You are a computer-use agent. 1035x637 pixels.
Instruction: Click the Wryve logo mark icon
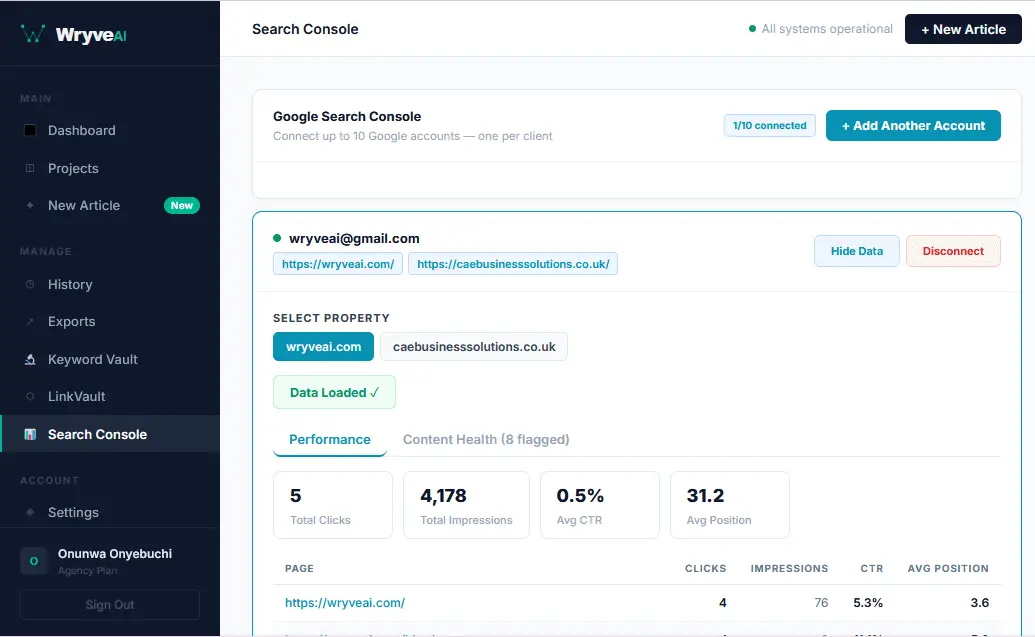click(x=32, y=33)
